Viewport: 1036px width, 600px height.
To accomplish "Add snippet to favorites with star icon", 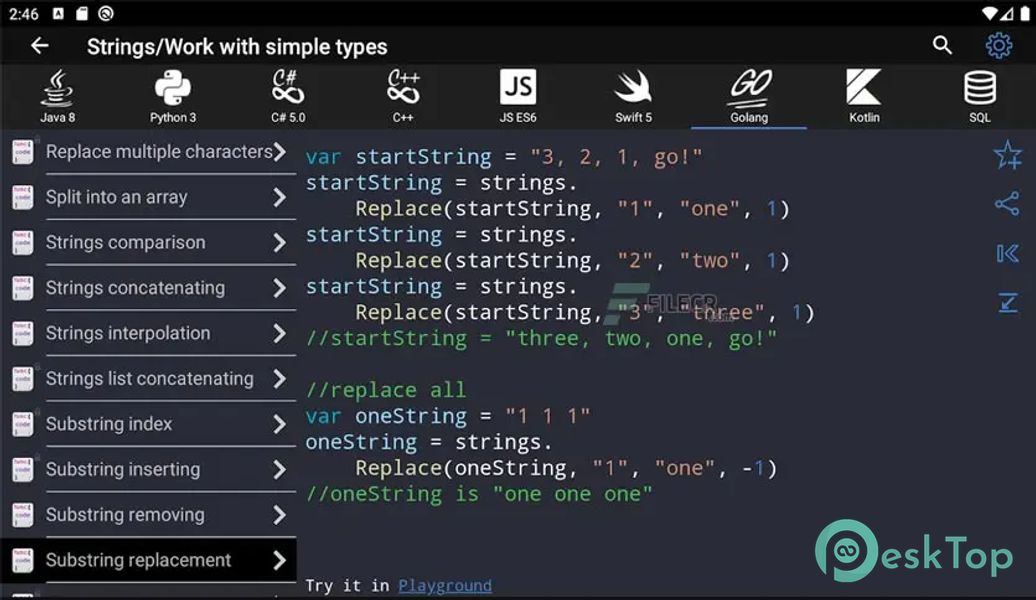I will pyautogui.click(x=1007, y=155).
